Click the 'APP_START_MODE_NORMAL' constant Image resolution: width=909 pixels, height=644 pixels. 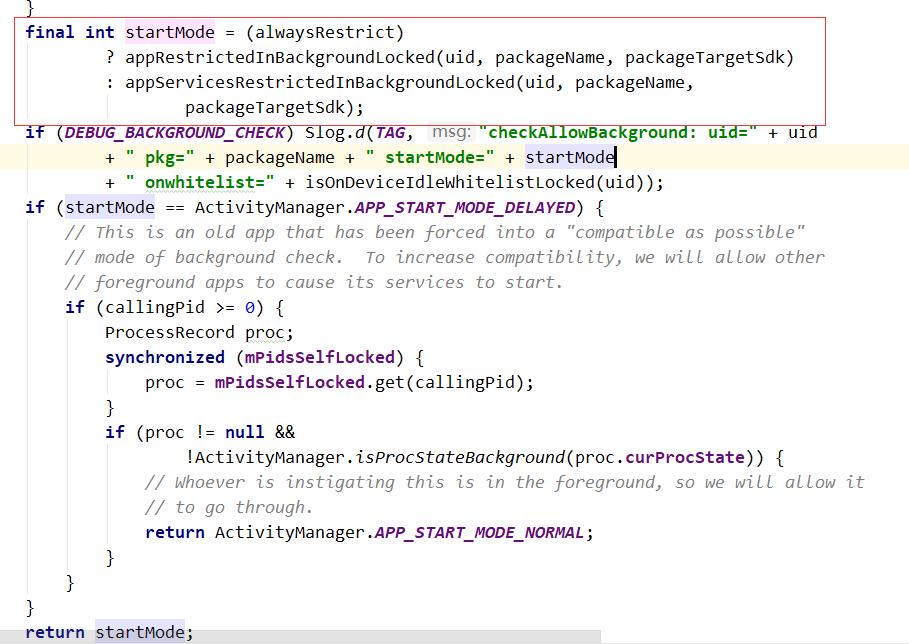point(479,533)
